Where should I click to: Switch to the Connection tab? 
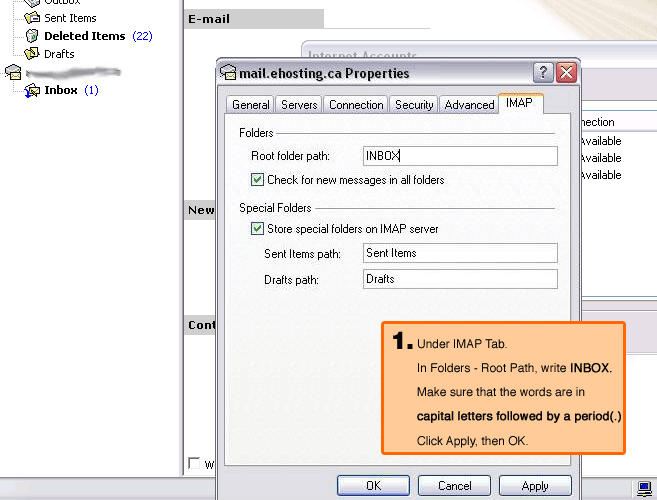tap(356, 105)
